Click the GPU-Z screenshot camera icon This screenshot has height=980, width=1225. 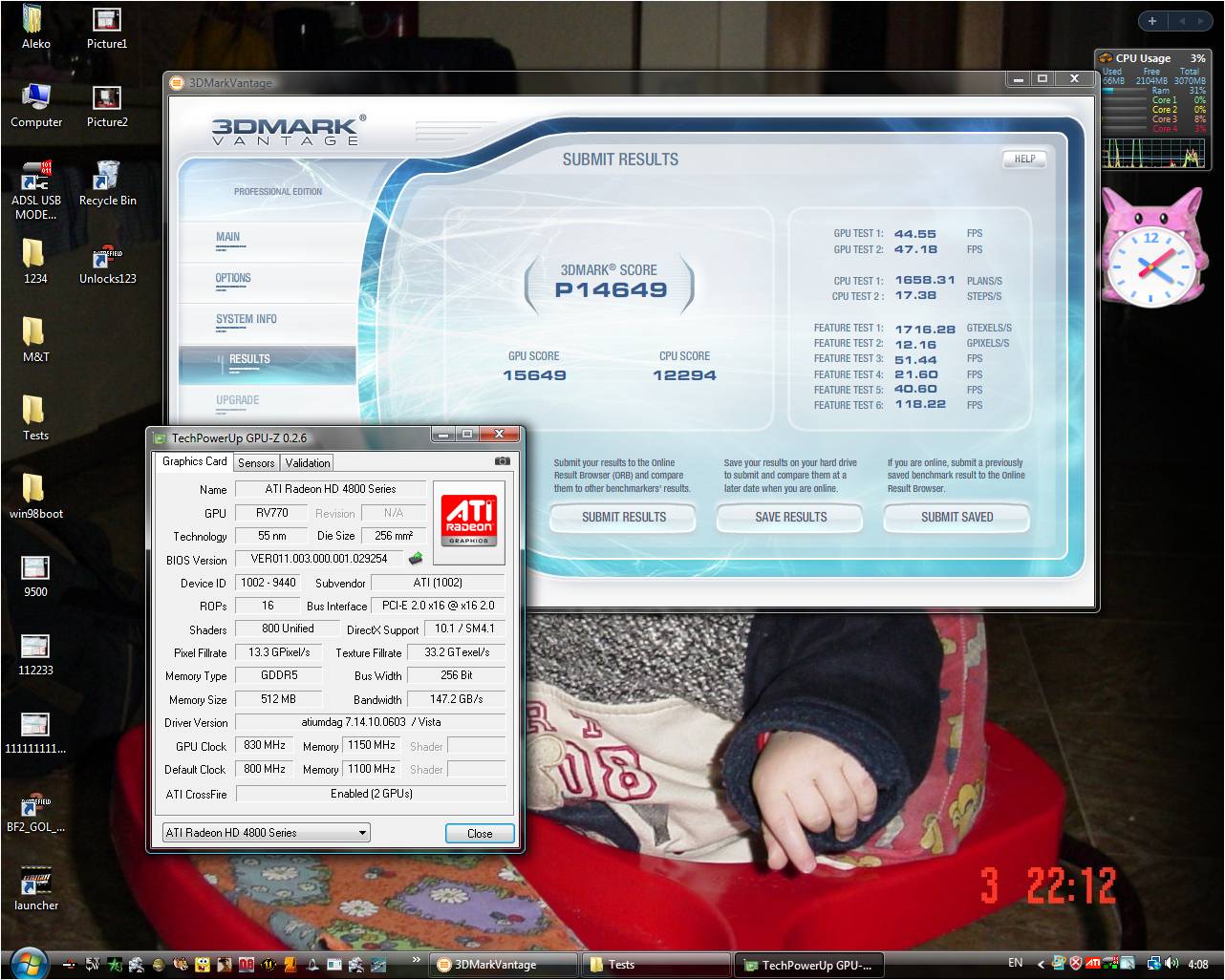click(x=502, y=461)
